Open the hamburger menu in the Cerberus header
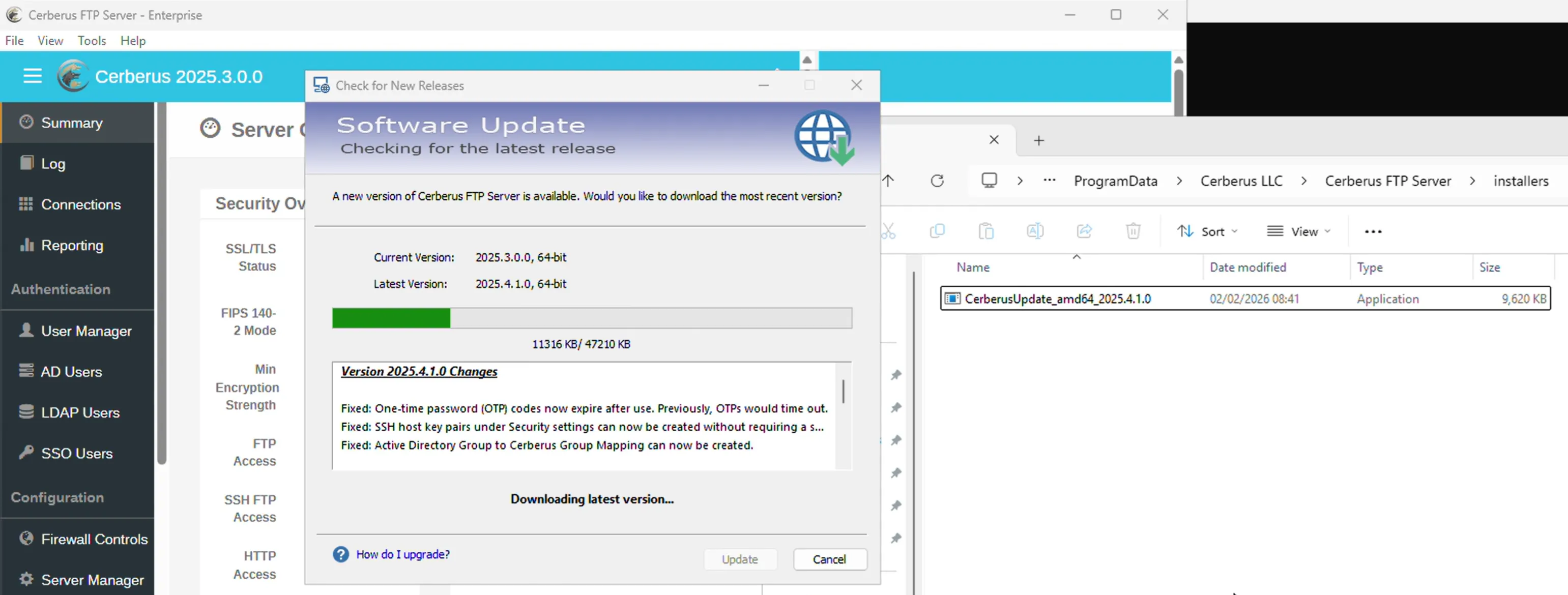1568x595 pixels. (32, 76)
